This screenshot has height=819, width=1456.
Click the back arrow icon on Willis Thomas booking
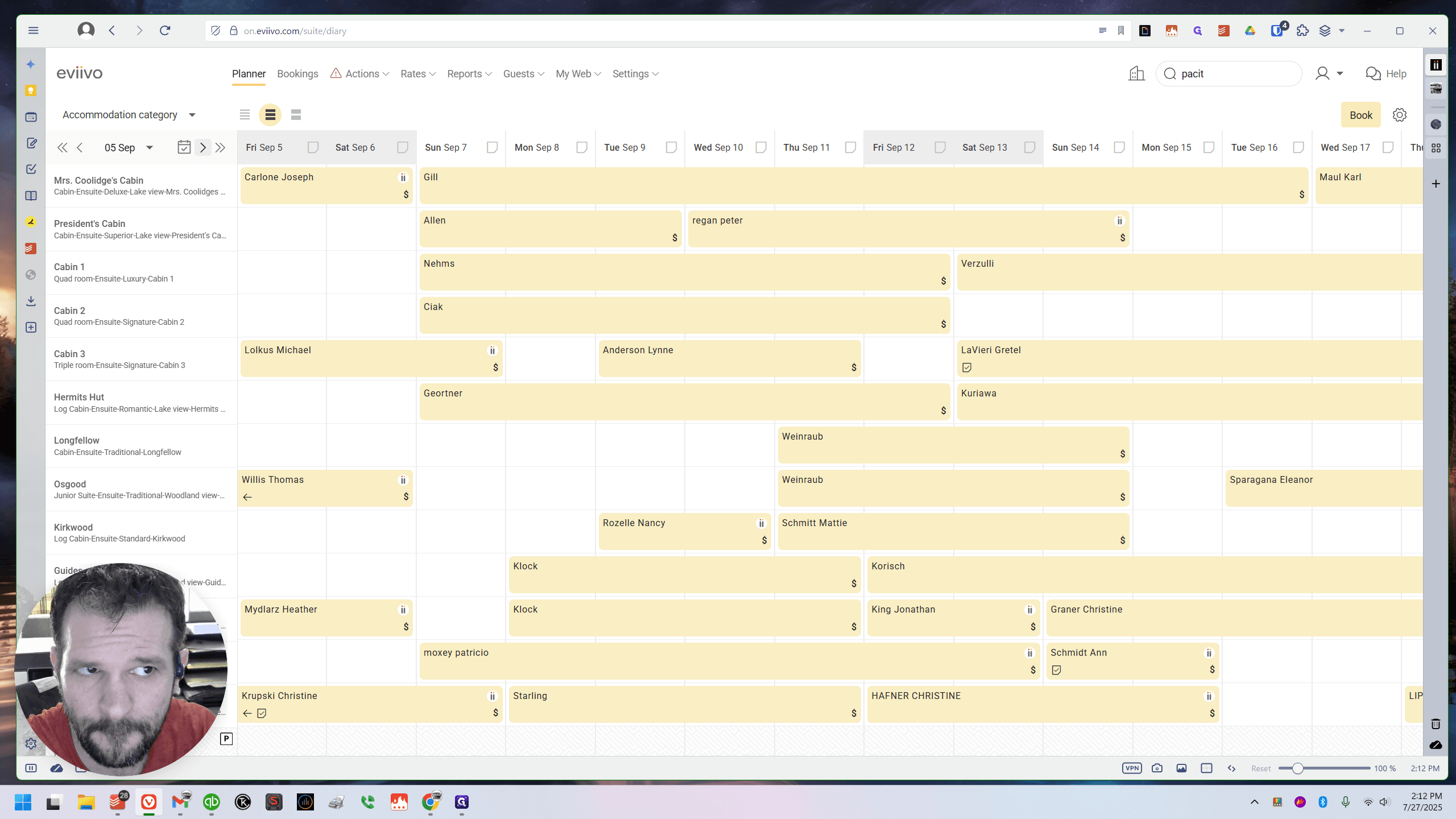[x=247, y=497]
